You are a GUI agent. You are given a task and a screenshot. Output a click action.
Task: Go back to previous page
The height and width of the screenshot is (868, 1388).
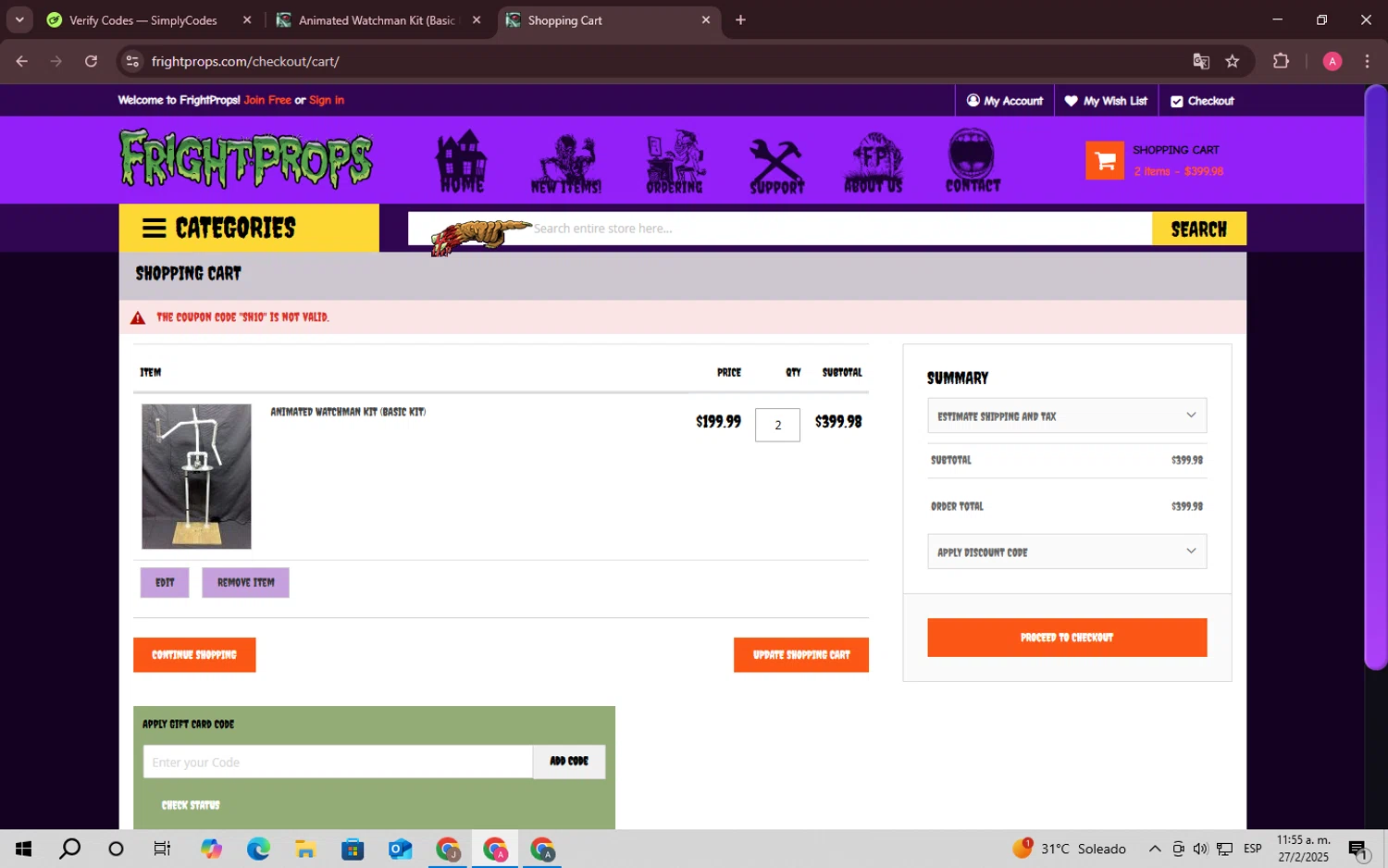[22, 61]
